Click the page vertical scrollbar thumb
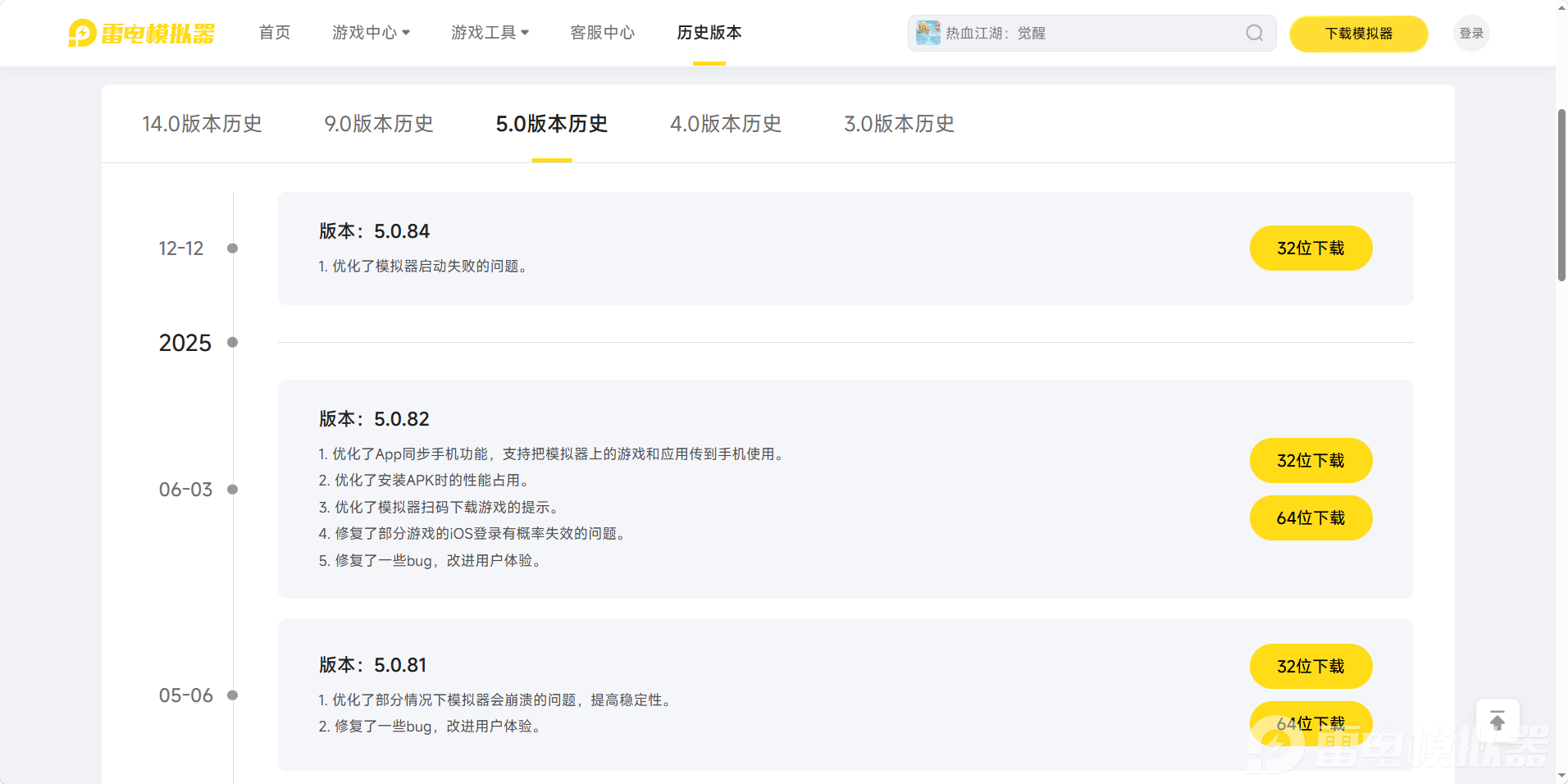 pyautogui.click(x=1561, y=195)
